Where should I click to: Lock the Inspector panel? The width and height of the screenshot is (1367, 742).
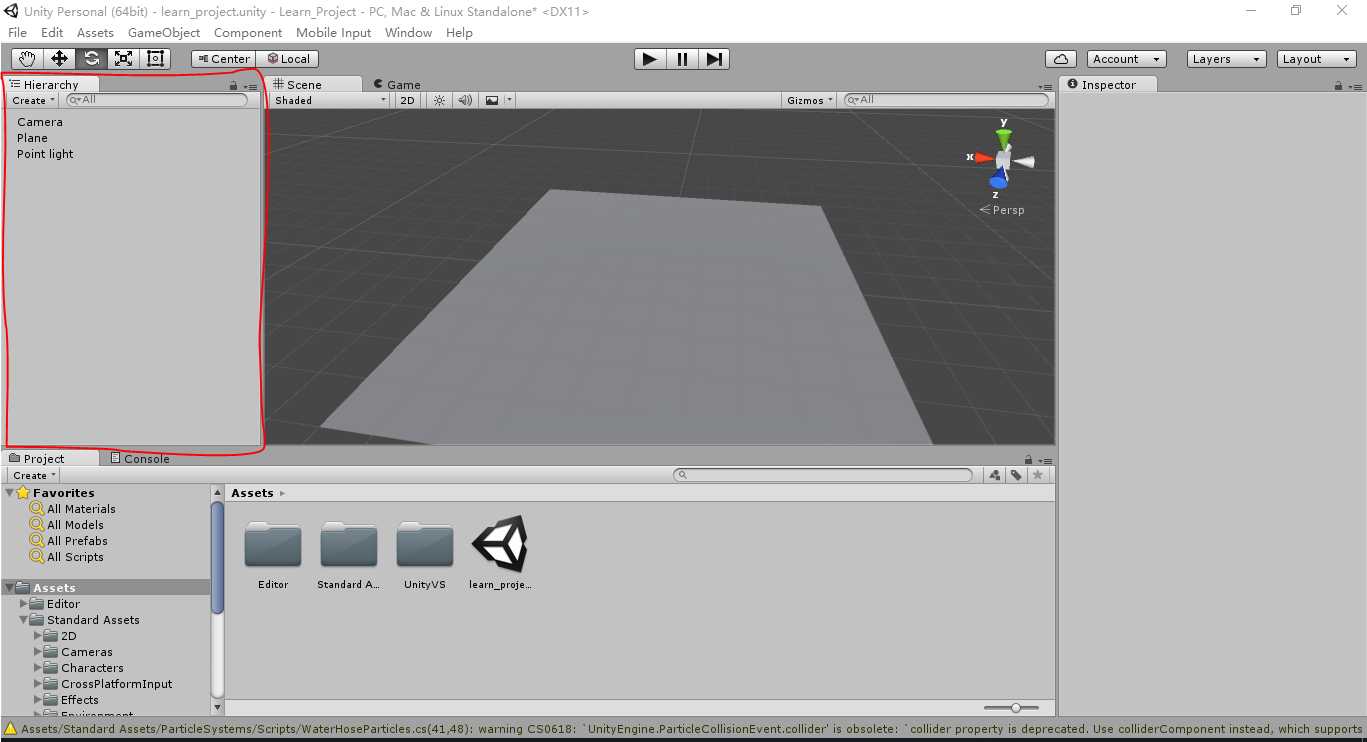1338,86
